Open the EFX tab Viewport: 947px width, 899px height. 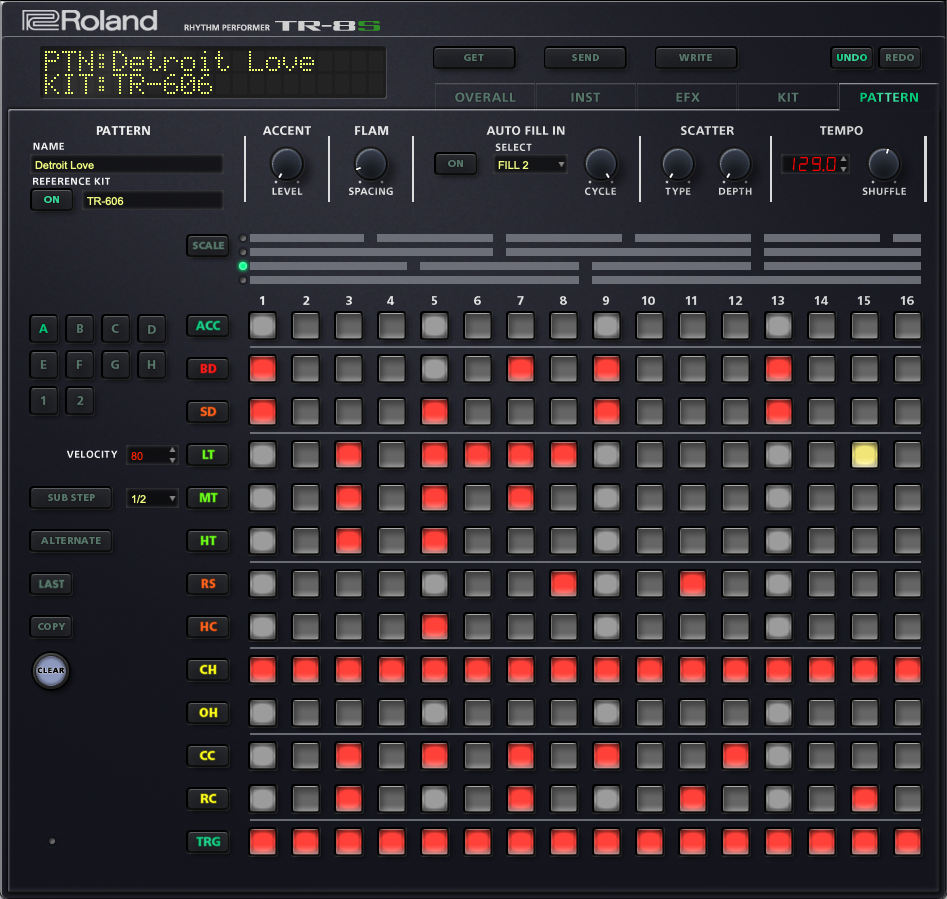point(687,97)
